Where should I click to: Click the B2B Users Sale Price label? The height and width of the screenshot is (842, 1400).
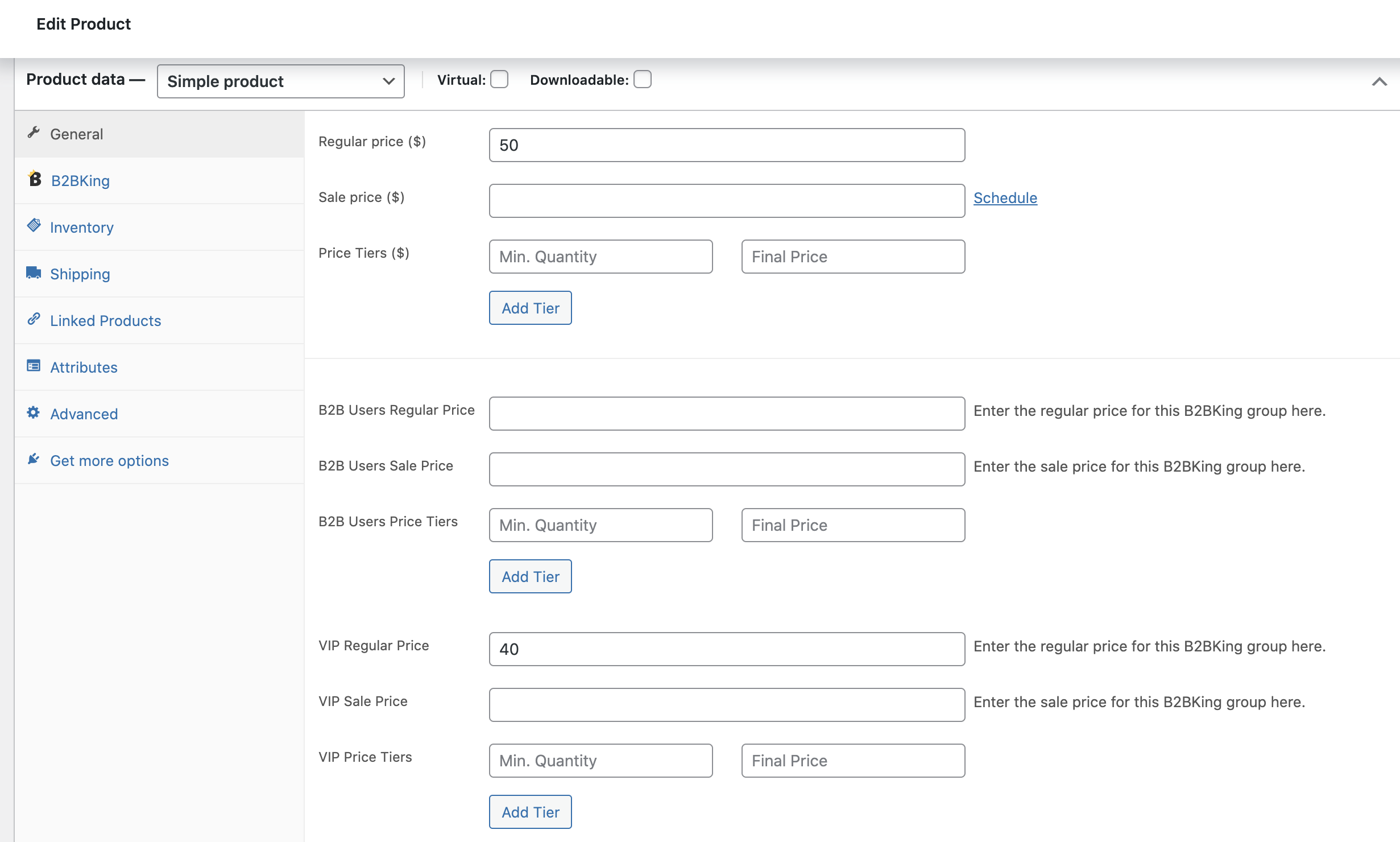pos(386,466)
